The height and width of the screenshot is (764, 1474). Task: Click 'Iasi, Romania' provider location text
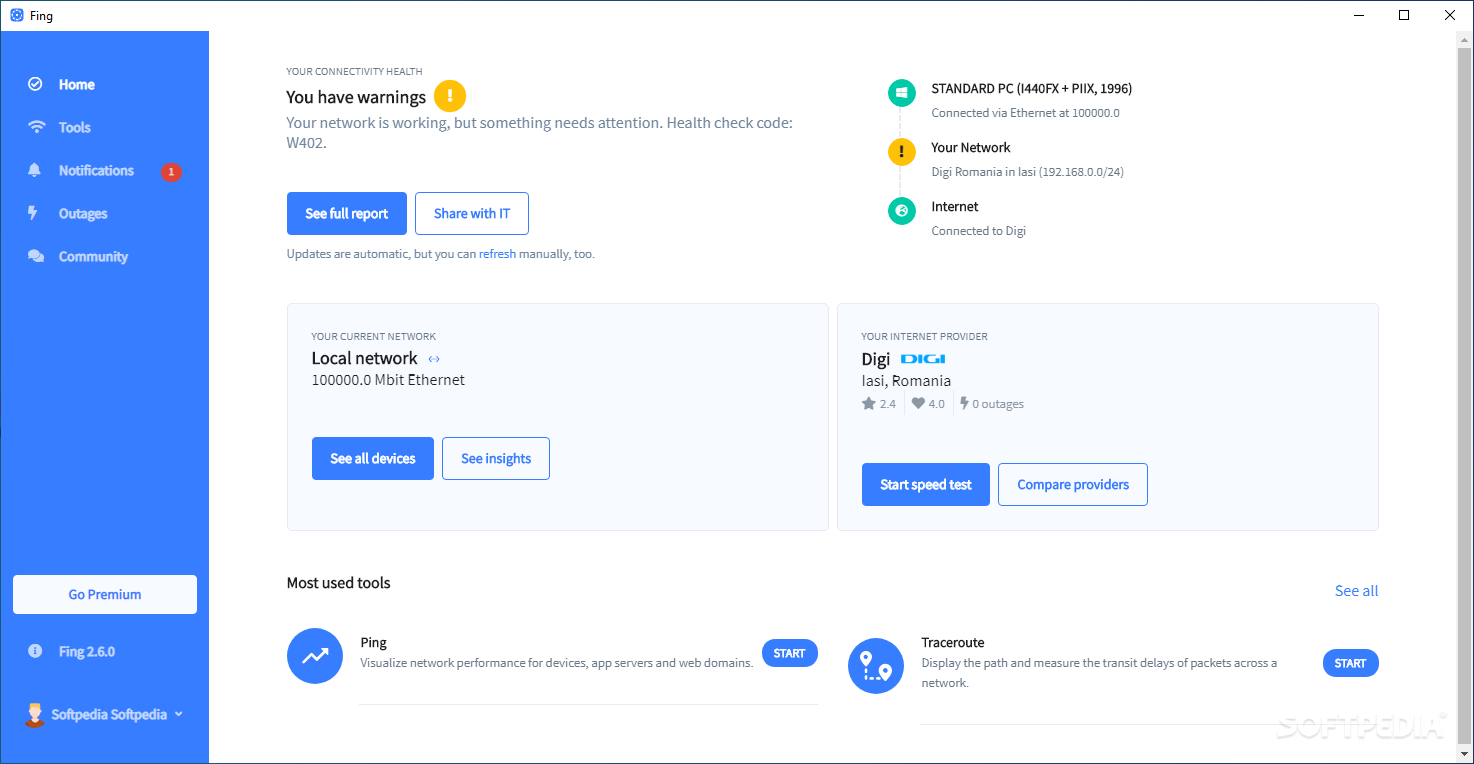tap(906, 381)
